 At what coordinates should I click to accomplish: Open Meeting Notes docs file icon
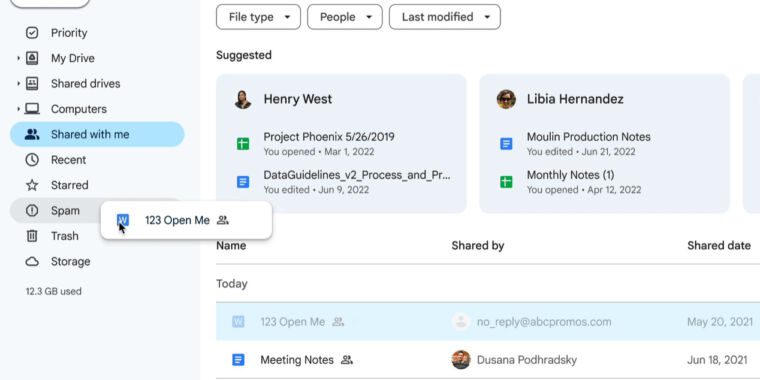(238, 360)
